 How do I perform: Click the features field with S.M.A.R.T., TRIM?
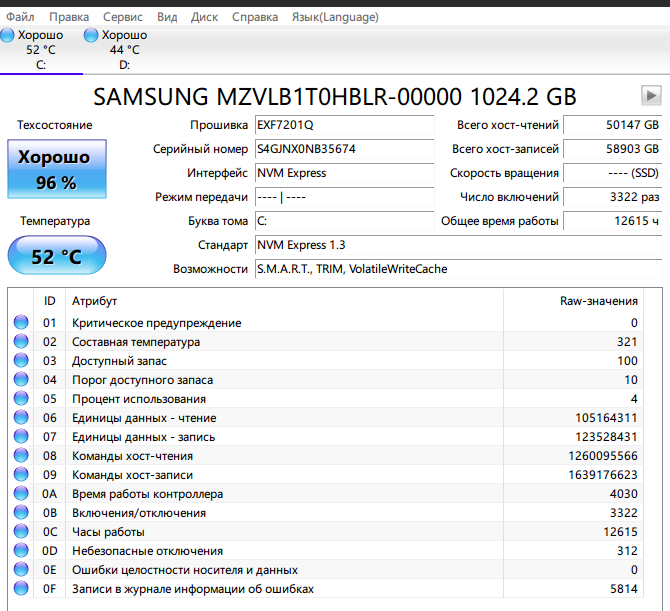[458, 269]
